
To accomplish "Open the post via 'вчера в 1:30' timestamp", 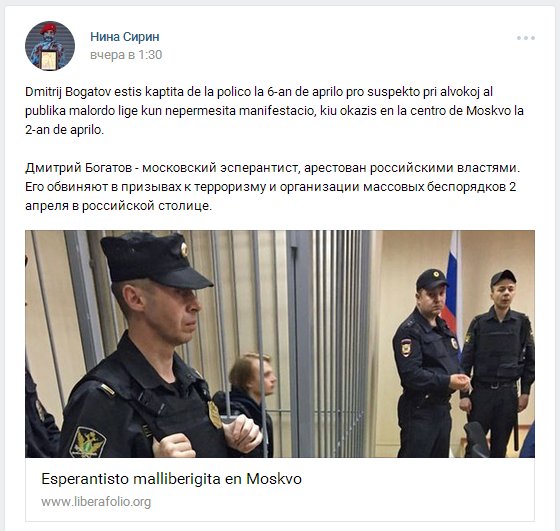I will point(126,55).
